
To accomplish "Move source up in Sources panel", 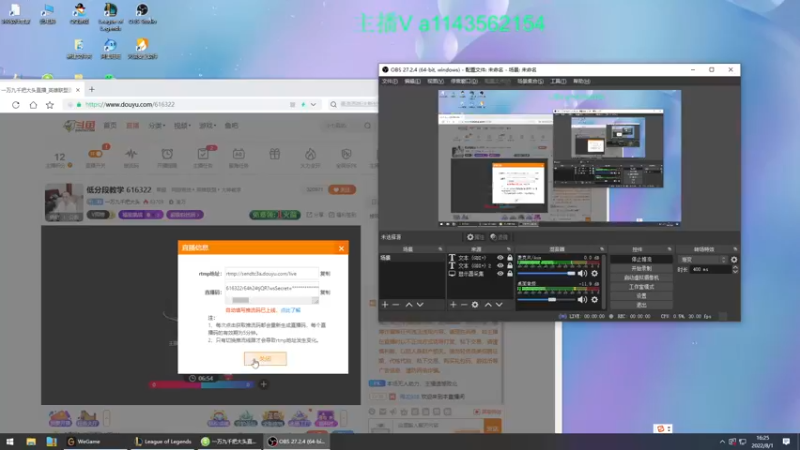I will click(488, 305).
